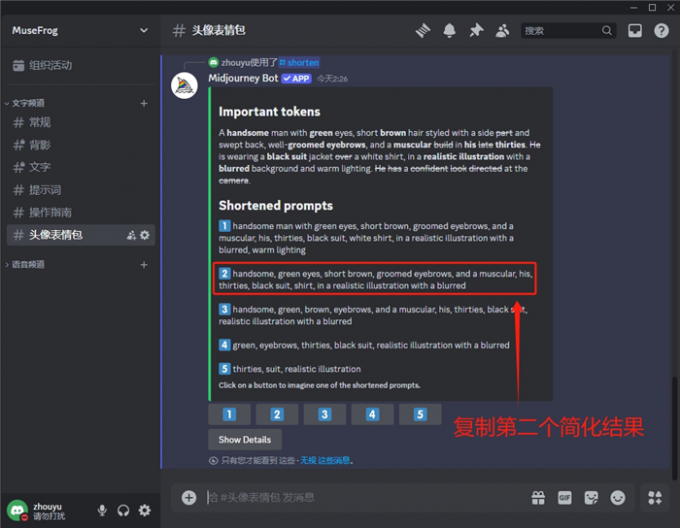Open the 背影 channel
680x528 pixels.
point(81,145)
